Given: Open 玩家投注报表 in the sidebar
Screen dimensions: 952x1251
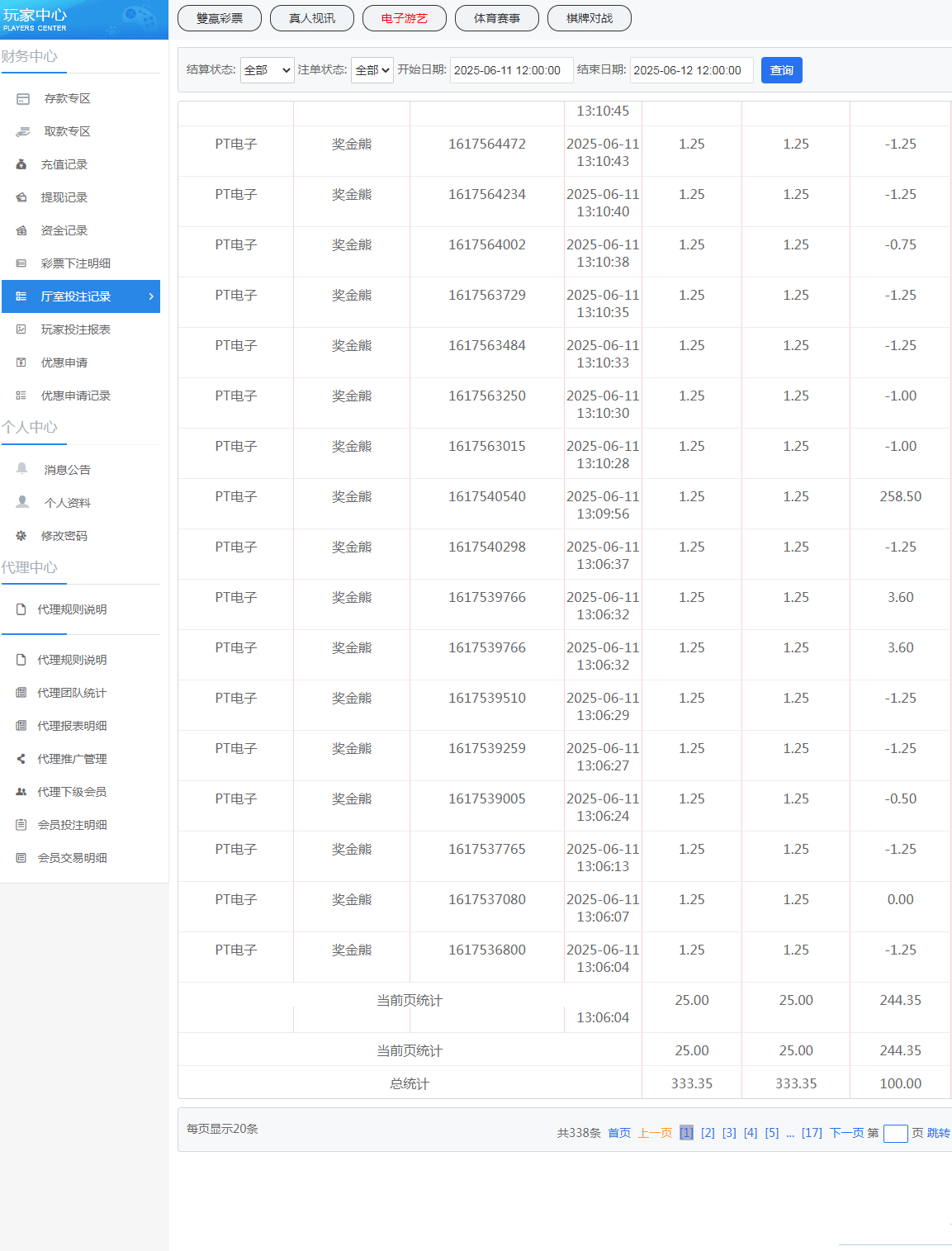Looking at the screenshot, I should (x=76, y=329).
